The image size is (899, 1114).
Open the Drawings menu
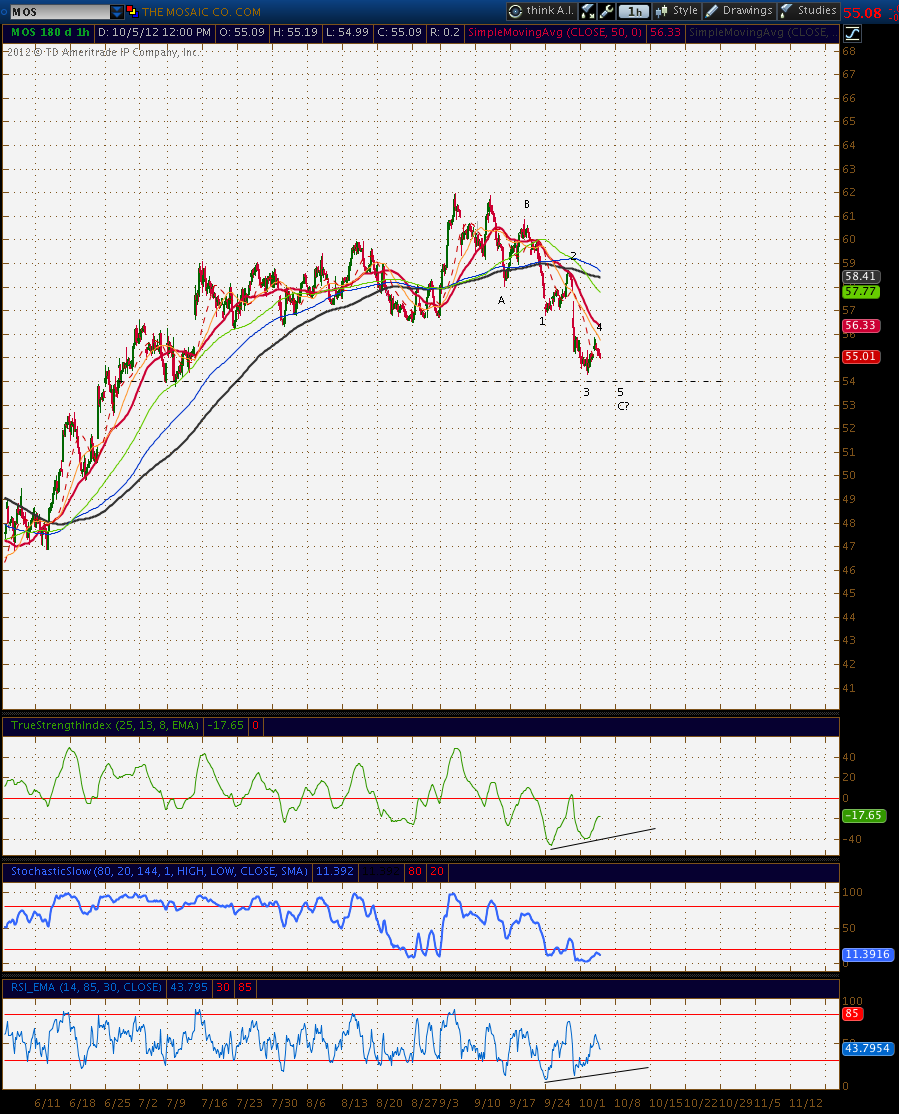pos(740,11)
